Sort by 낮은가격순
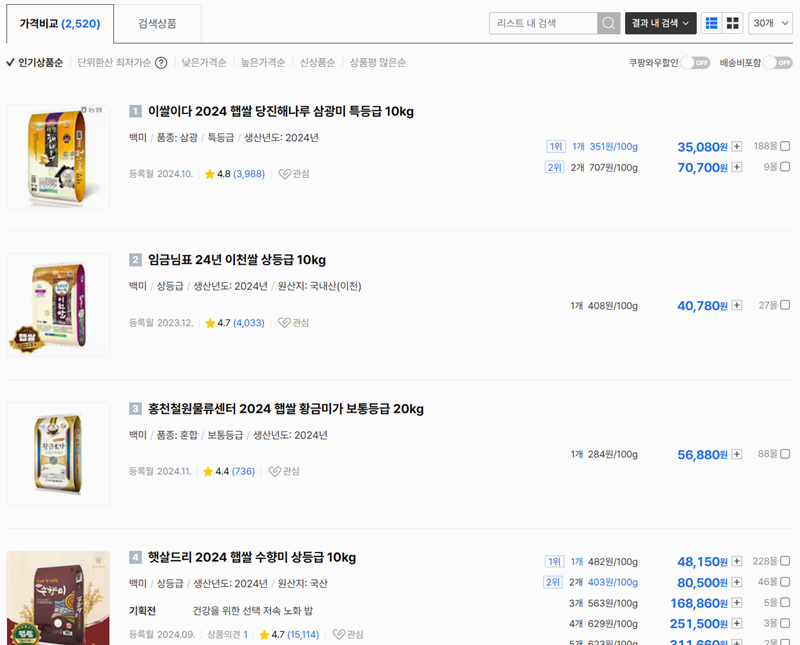This screenshot has height=645, width=800. (x=204, y=63)
